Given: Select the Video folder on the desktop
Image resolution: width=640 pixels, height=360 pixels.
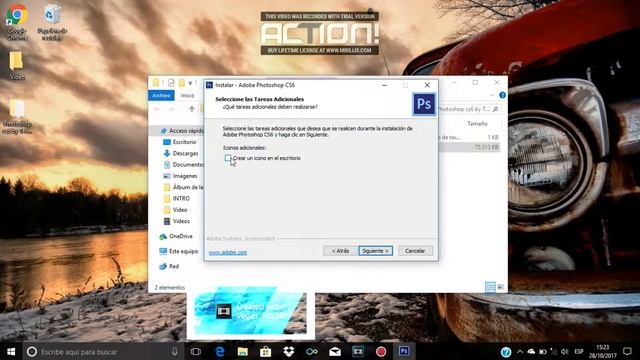Looking at the screenshot, I should 17,65.
